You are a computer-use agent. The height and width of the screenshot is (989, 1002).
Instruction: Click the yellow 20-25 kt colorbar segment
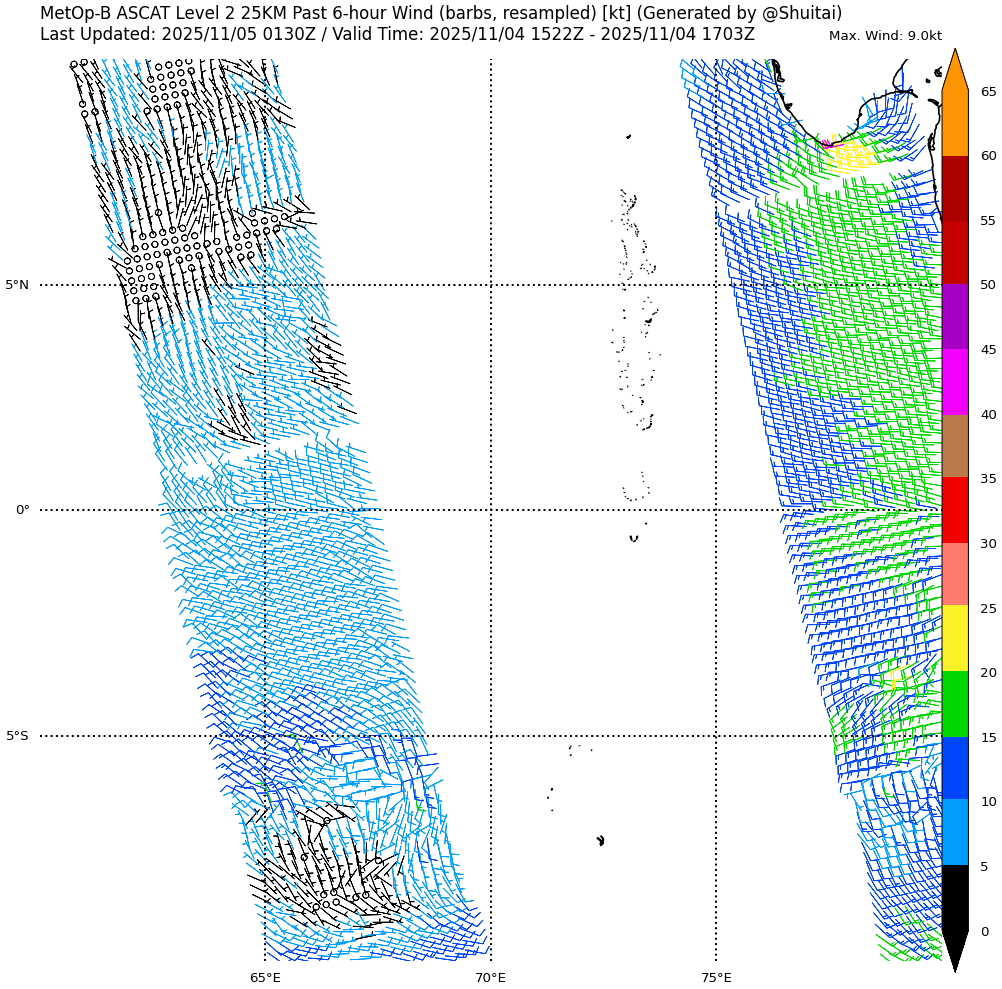[x=954, y=638]
